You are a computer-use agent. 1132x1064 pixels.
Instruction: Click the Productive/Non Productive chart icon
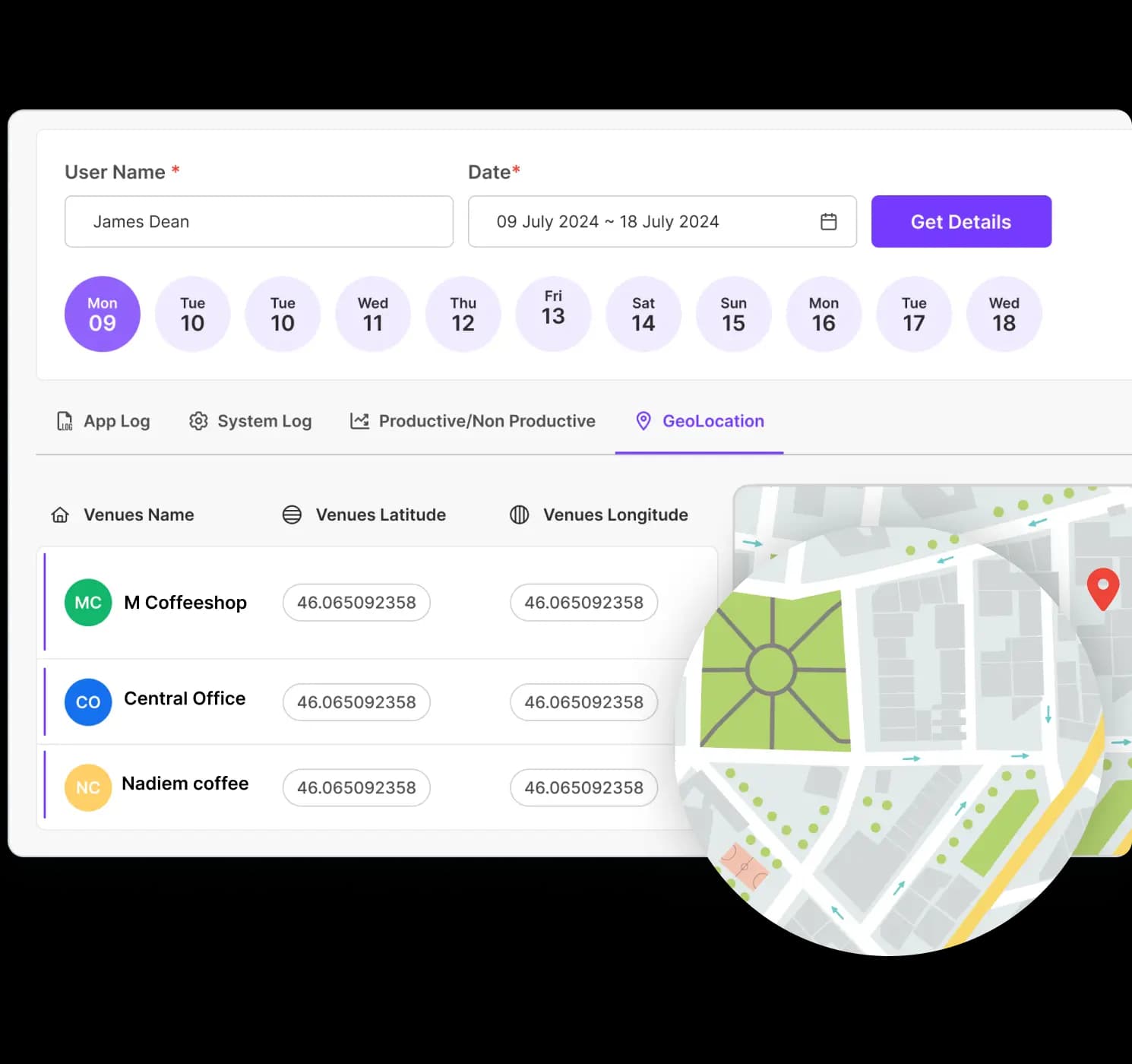(359, 420)
